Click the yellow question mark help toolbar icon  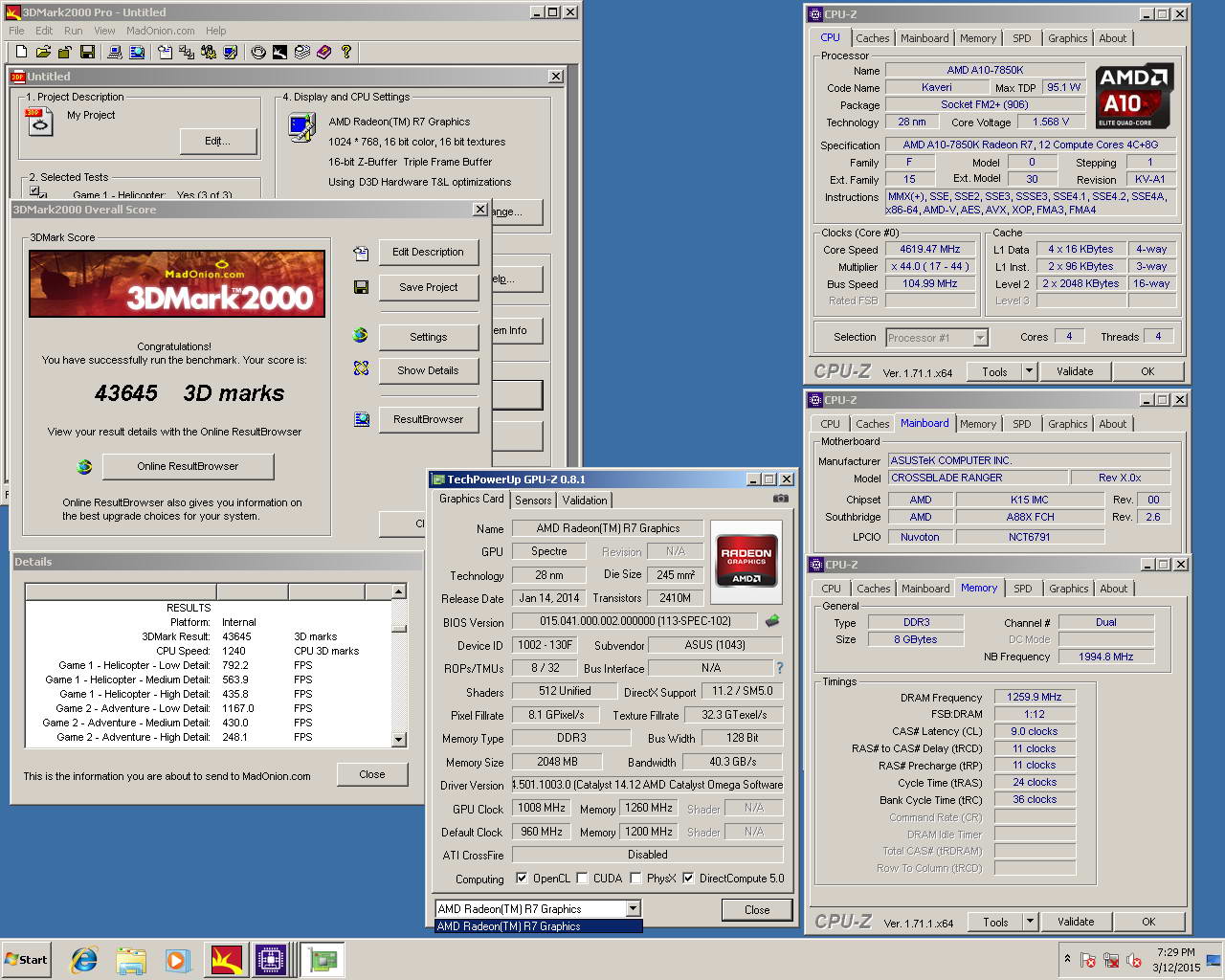point(346,52)
